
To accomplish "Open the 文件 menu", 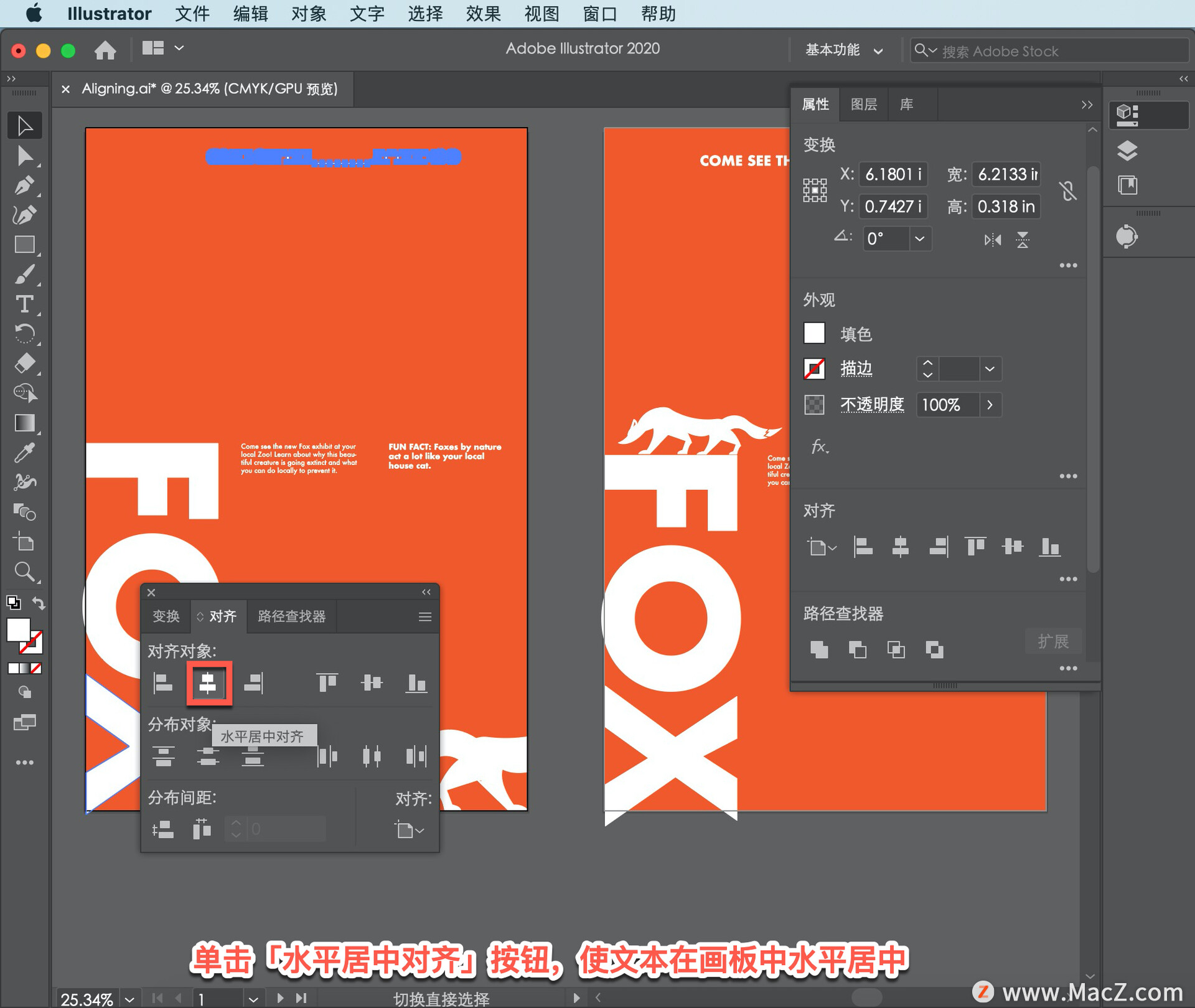I will (192, 13).
